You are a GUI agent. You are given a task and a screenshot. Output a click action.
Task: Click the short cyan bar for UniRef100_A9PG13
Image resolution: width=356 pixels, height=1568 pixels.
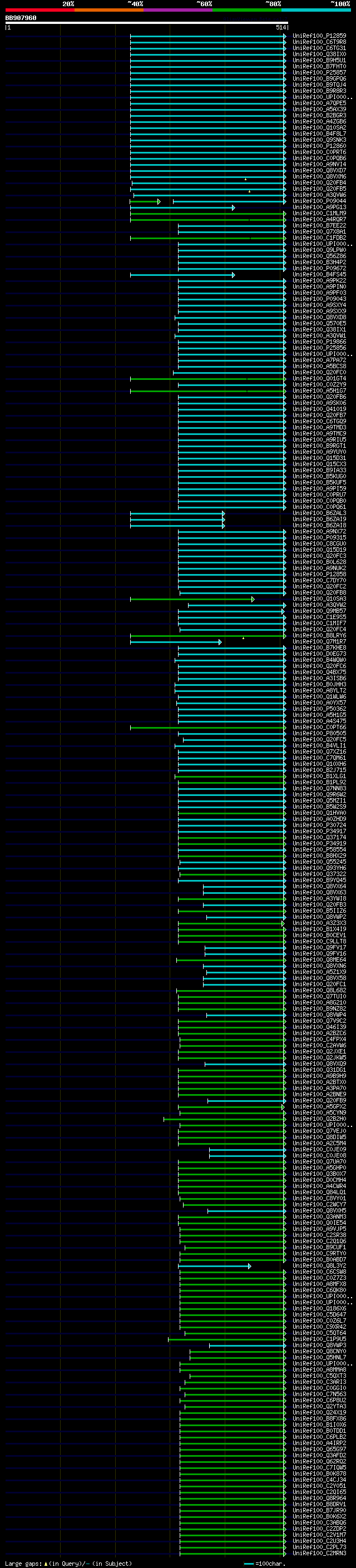tap(182, 207)
